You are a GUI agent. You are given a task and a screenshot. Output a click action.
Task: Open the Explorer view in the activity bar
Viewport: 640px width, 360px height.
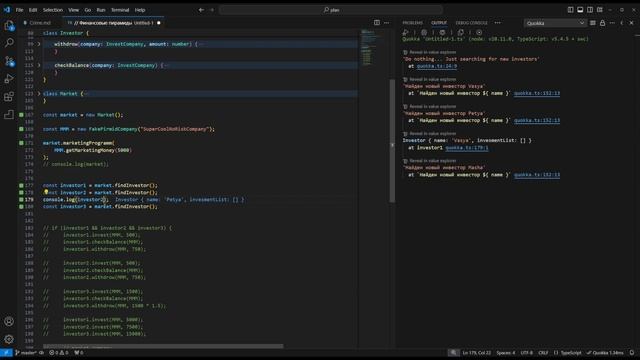(x=9, y=26)
